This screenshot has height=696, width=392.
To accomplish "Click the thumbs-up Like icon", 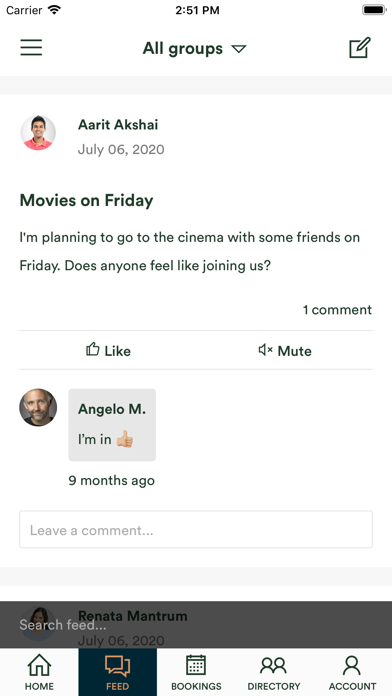I will click(92, 349).
